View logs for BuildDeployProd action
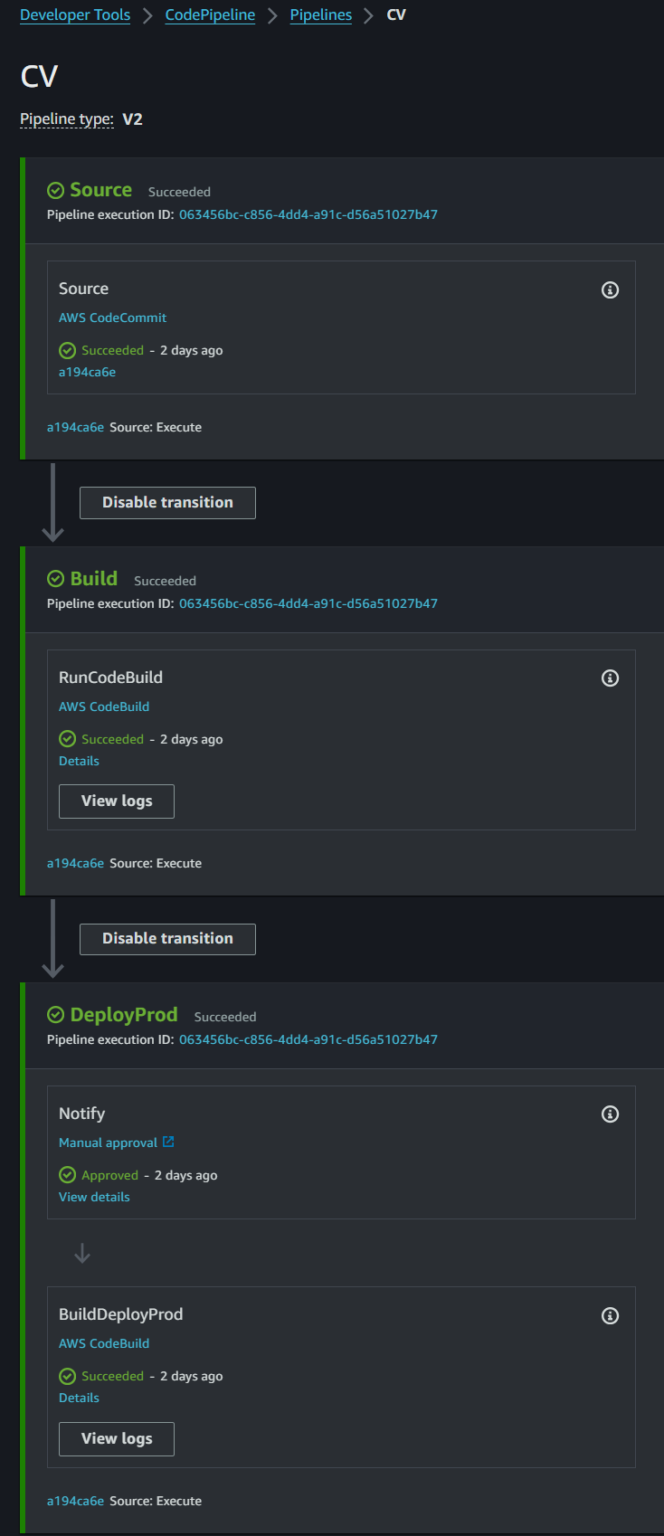This screenshot has height=1536, width=664. (x=116, y=1439)
